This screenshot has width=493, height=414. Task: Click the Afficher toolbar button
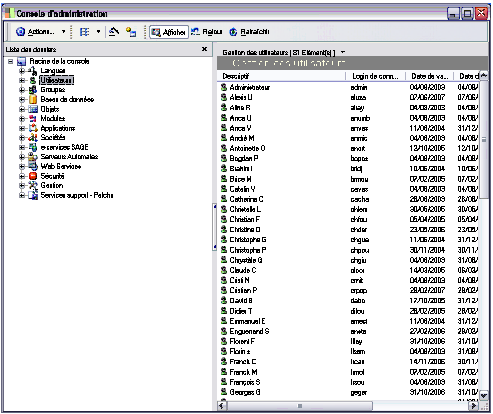click(x=169, y=32)
